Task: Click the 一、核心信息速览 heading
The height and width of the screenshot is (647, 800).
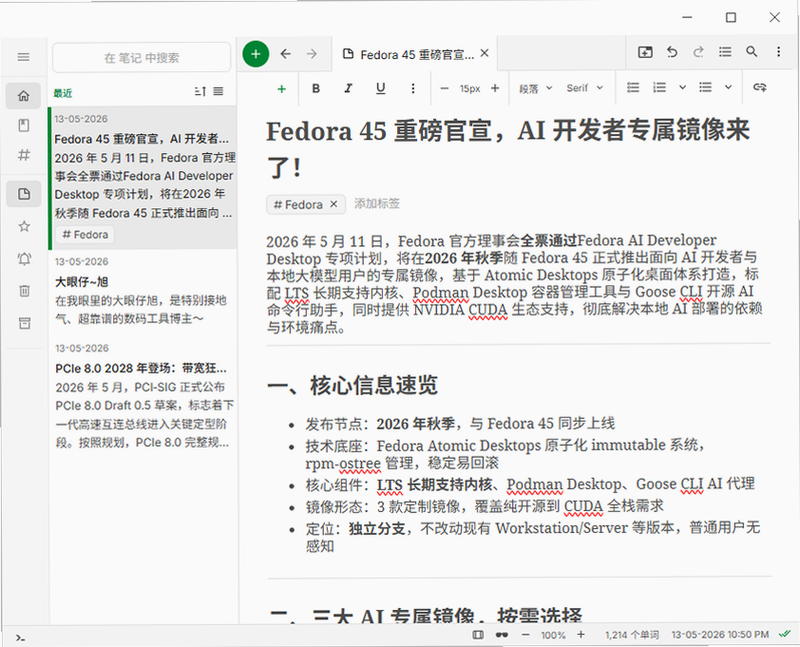Action: point(352,386)
